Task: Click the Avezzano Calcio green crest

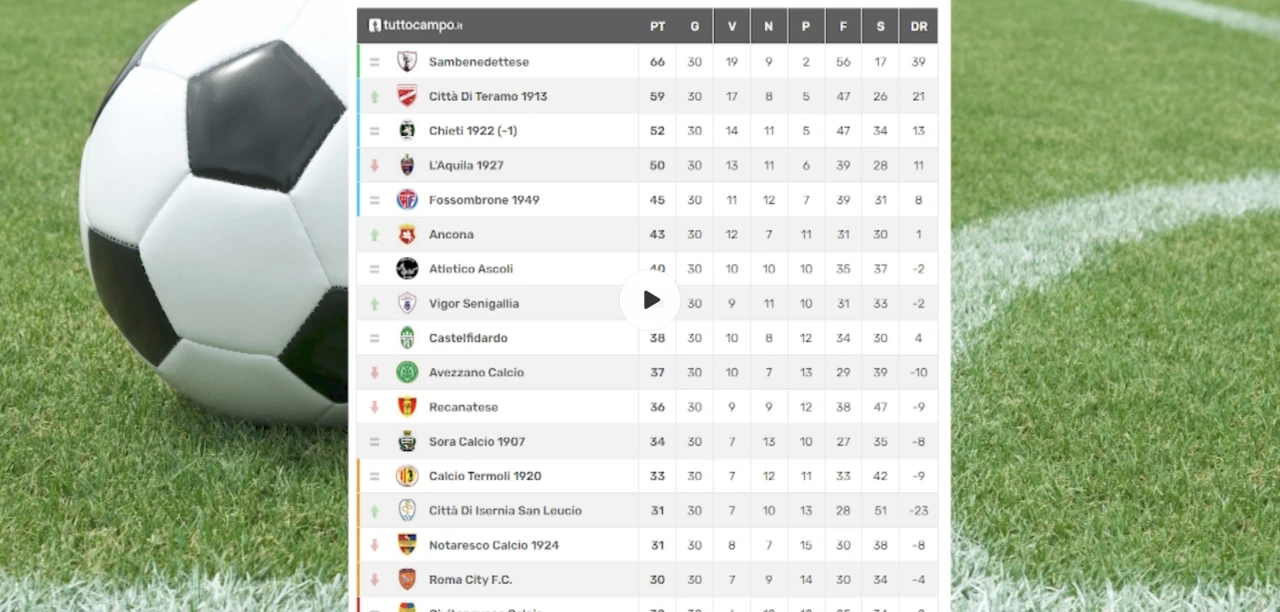Action: pyautogui.click(x=407, y=372)
